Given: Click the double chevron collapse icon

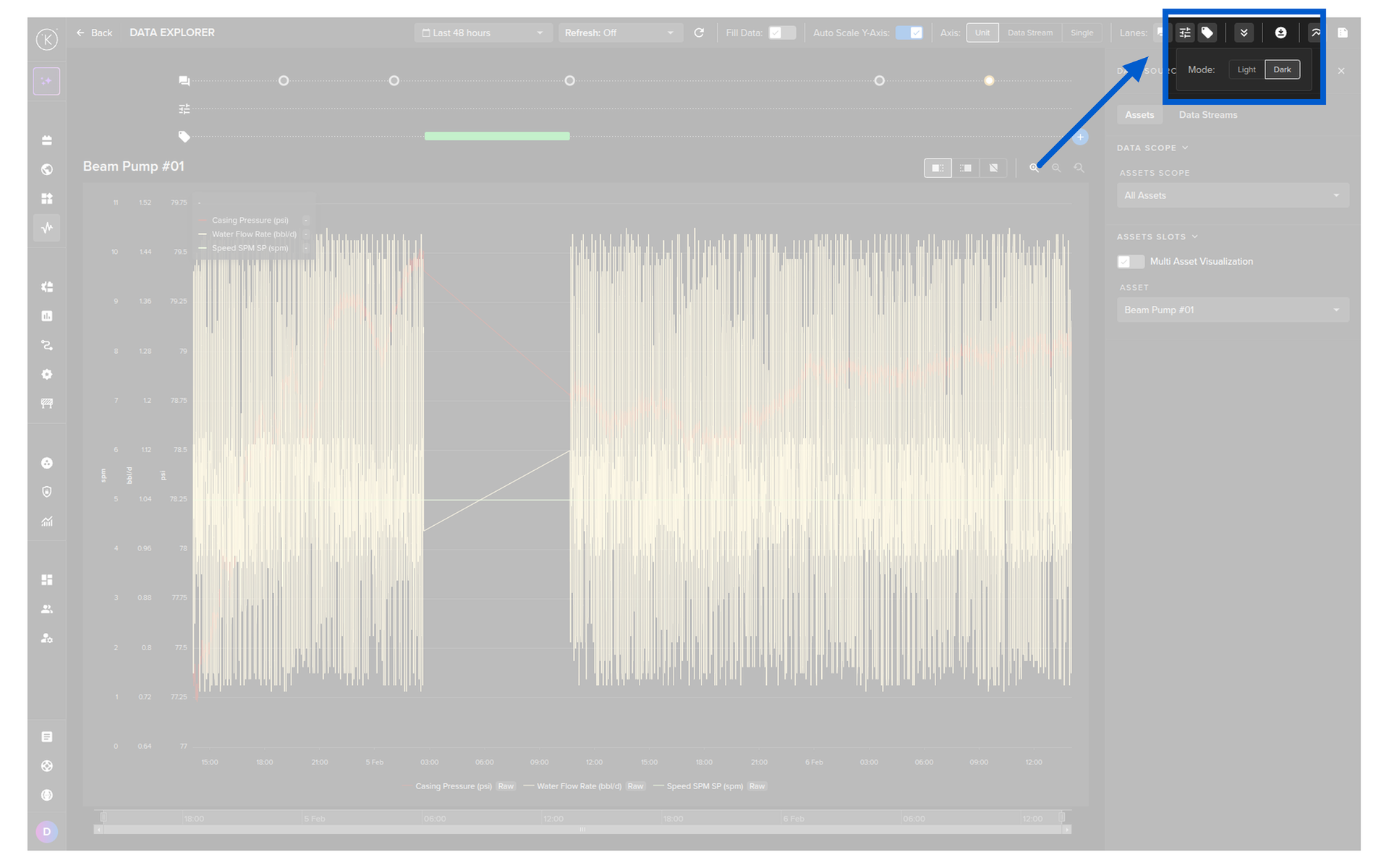Looking at the screenshot, I should (1244, 33).
